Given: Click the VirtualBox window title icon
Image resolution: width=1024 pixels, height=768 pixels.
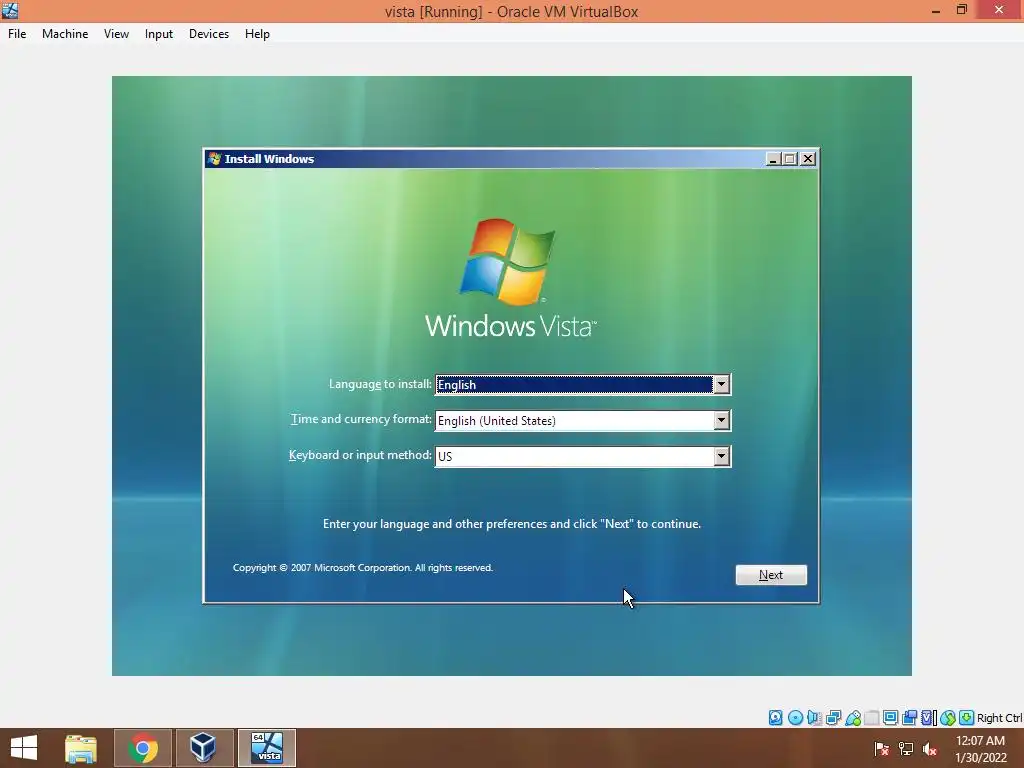Looking at the screenshot, I should 10,10.
